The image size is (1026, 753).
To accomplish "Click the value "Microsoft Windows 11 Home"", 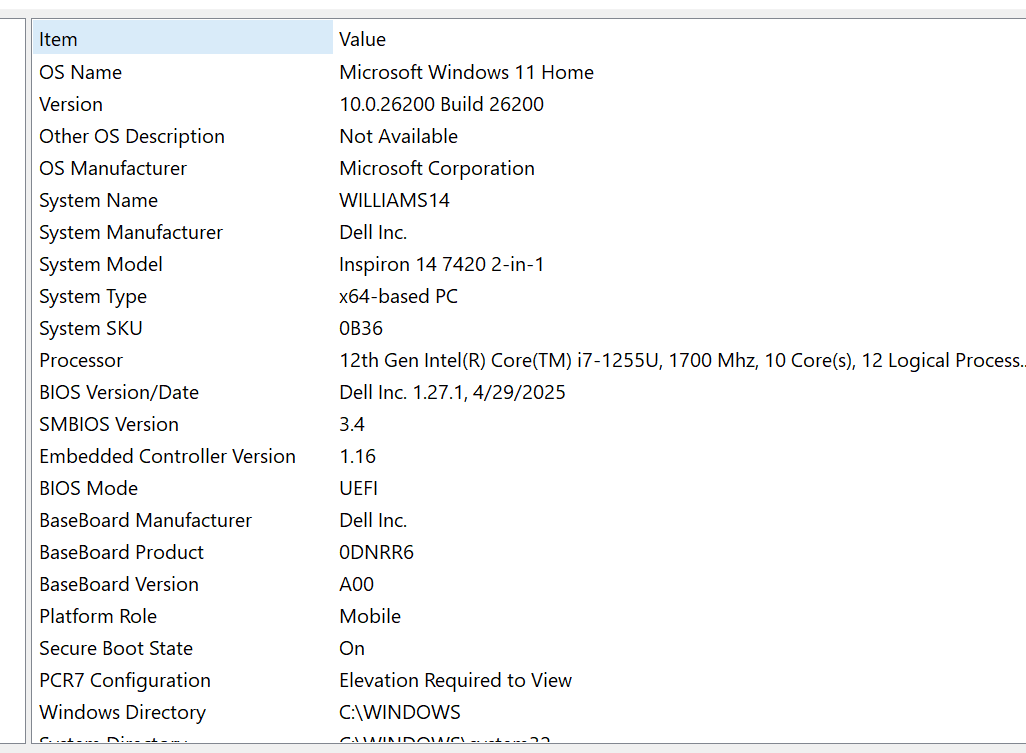I will pos(467,72).
